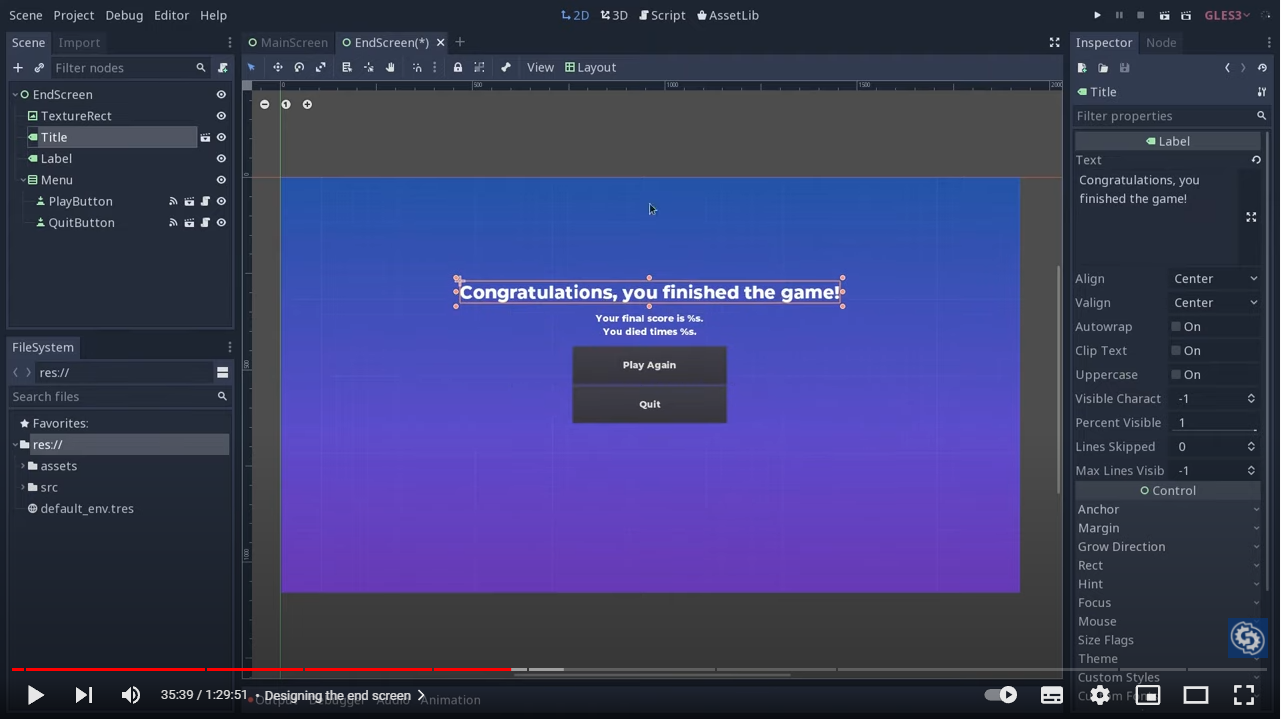This screenshot has height=719, width=1281.
Task: Stop the running project in editor
Action: point(1140,15)
